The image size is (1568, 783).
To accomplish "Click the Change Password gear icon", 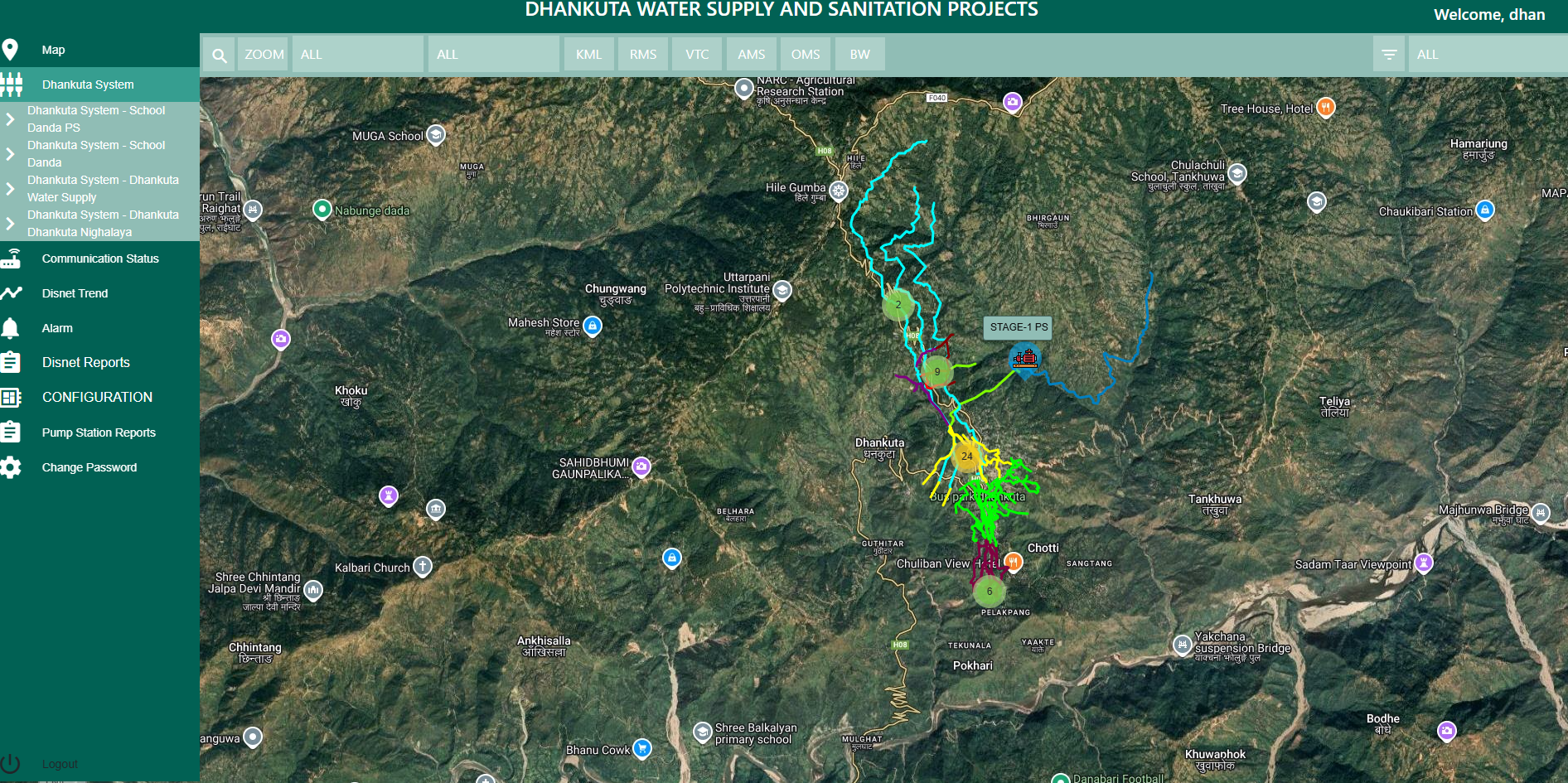I will click(11, 467).
